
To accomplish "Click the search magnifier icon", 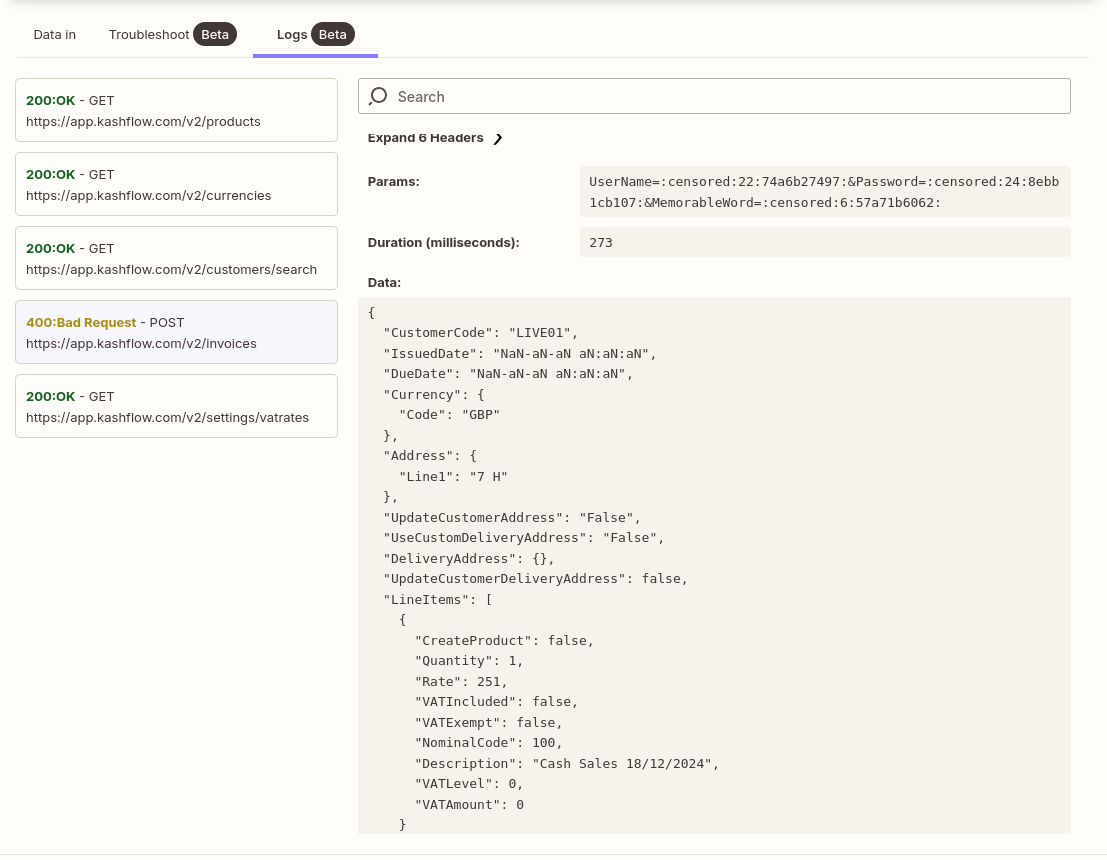I will pos(378,96).
